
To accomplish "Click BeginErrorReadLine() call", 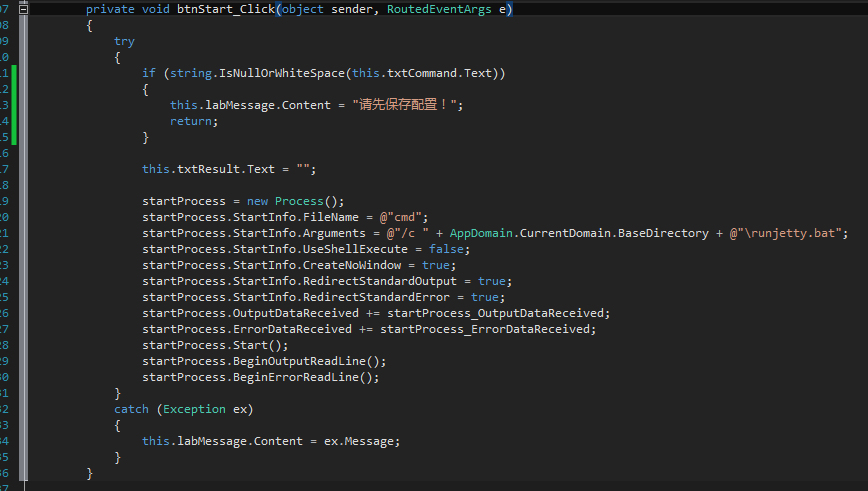I will coord(302,378).
